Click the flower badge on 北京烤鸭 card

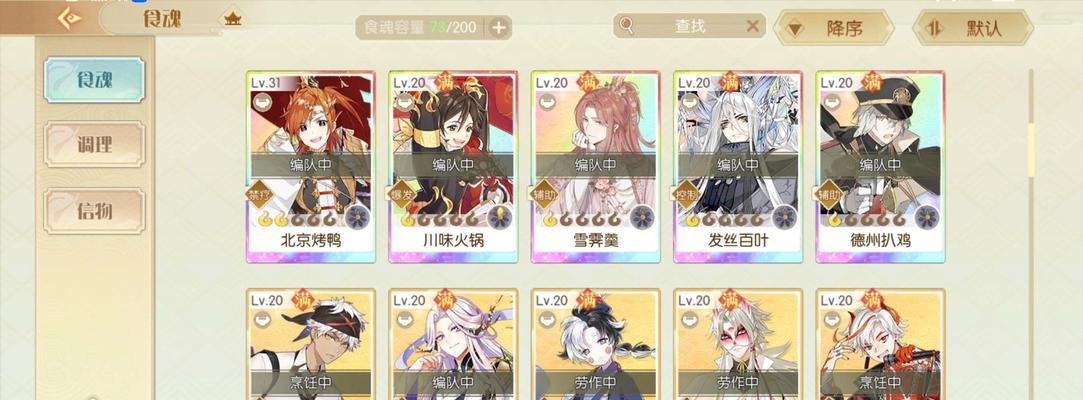click(x=358, y=217)
